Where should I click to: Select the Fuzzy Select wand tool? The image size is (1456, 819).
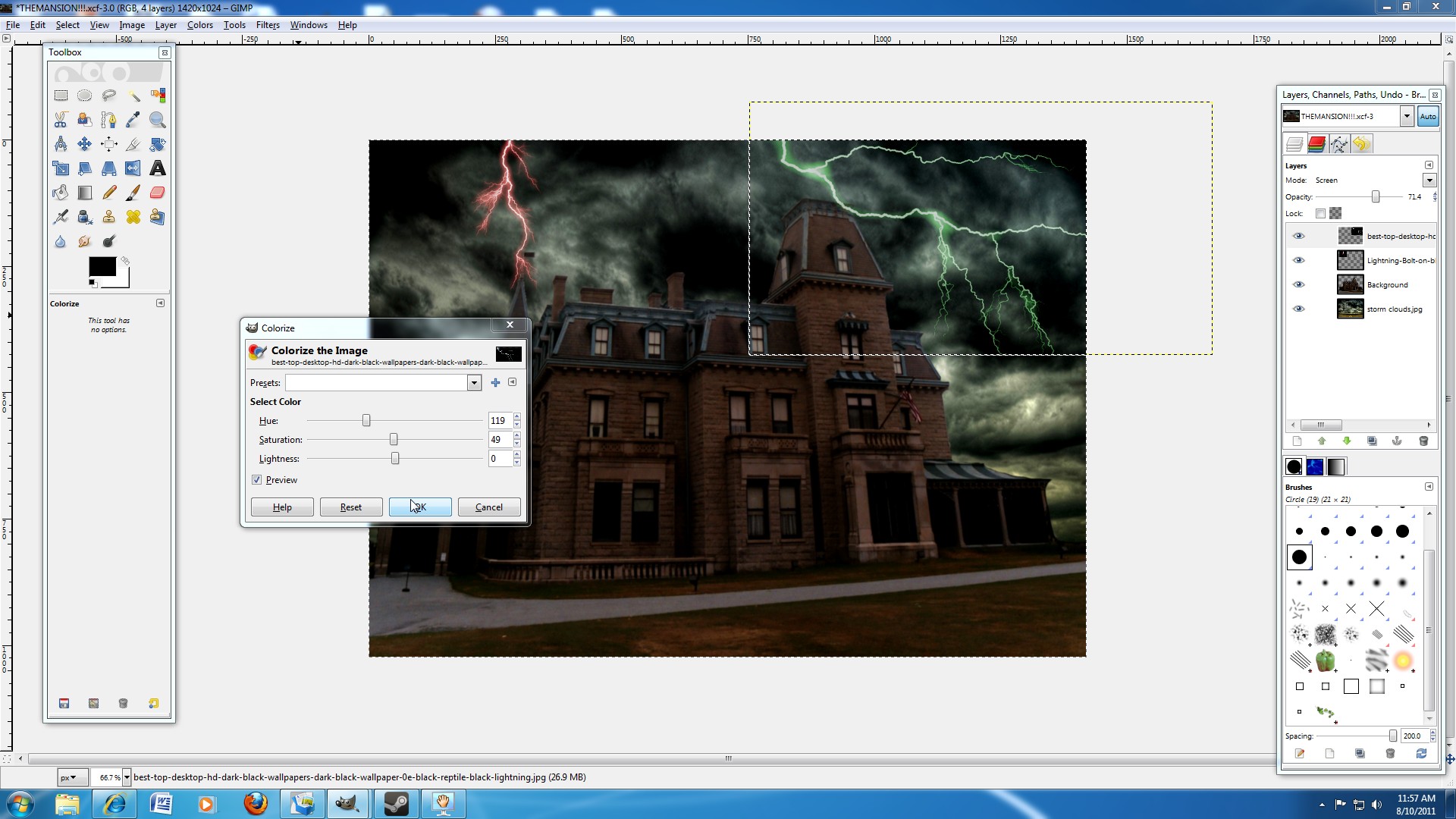(133, 96)
